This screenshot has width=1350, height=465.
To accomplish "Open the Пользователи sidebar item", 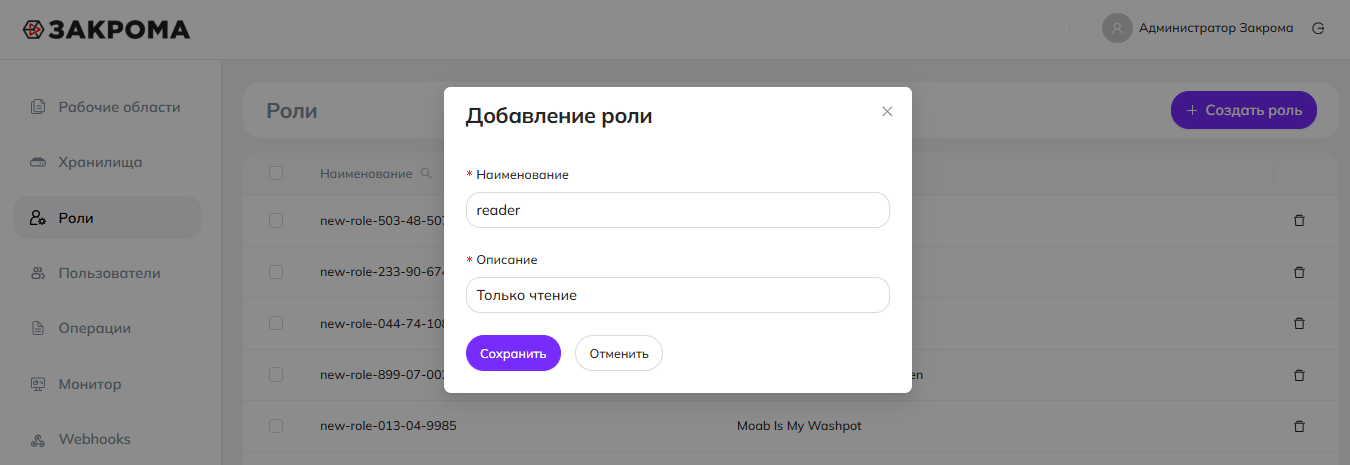I will pos(108,273).
